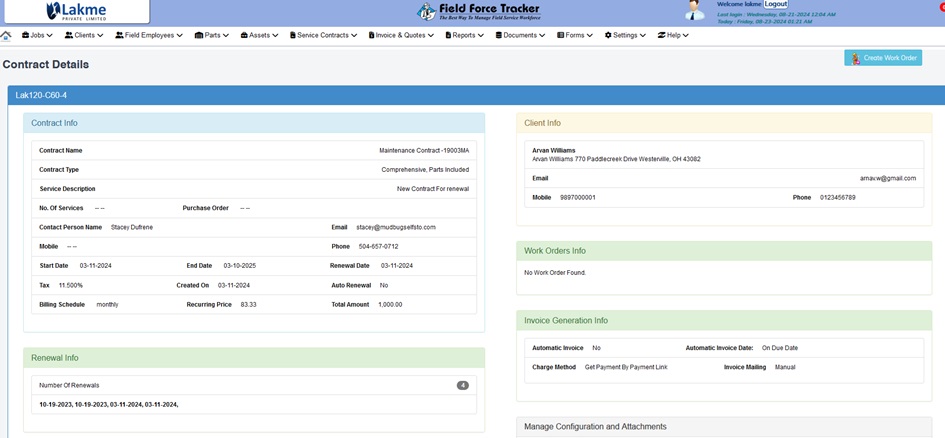
Task: Click the Renewal Info panel header
Action: pyautogui.click(x=254, y=358)
